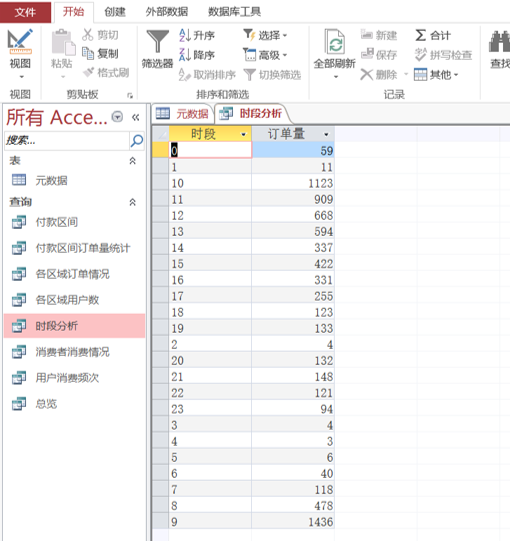This screenshot has width=510, height=541.
Task: Collapse the 表 group
Action: [x=133, y=161]
